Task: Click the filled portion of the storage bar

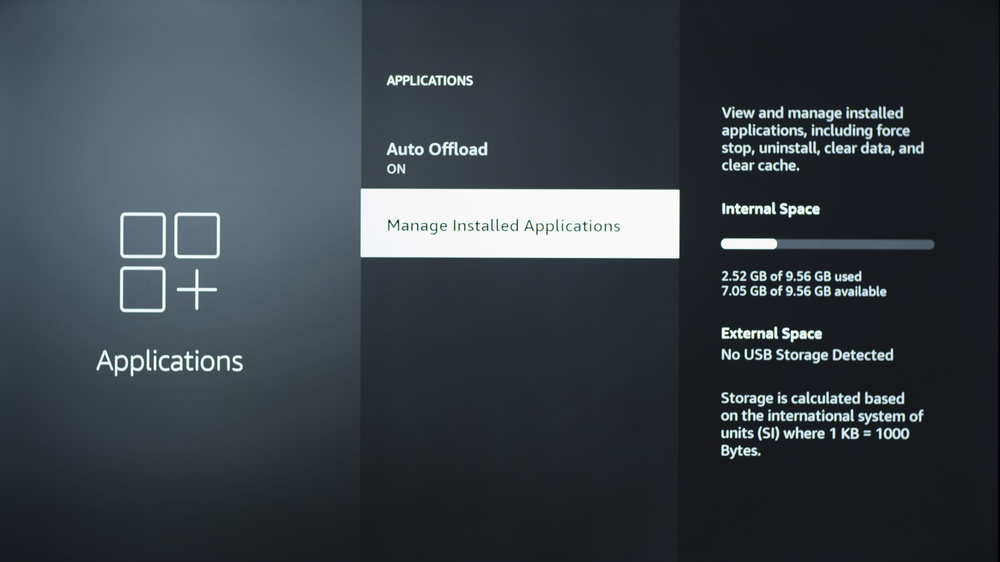Action: pyautogui.click(x=749, y=244)
